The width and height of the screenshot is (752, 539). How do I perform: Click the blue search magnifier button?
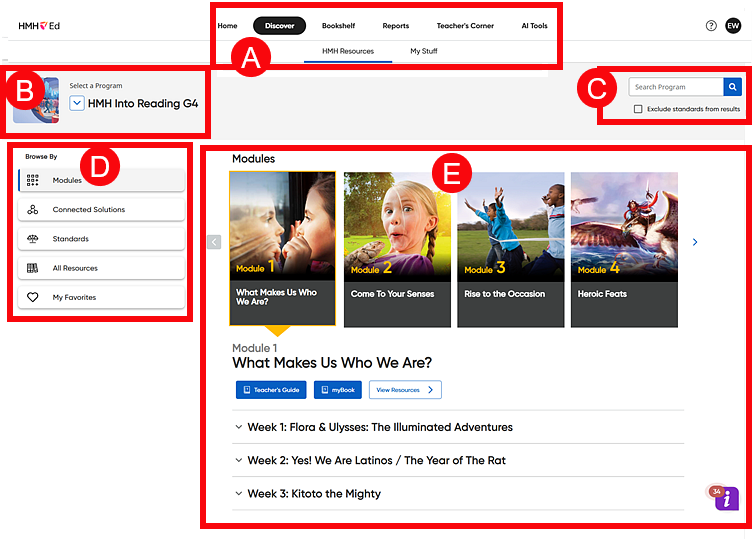click(732, 87)
